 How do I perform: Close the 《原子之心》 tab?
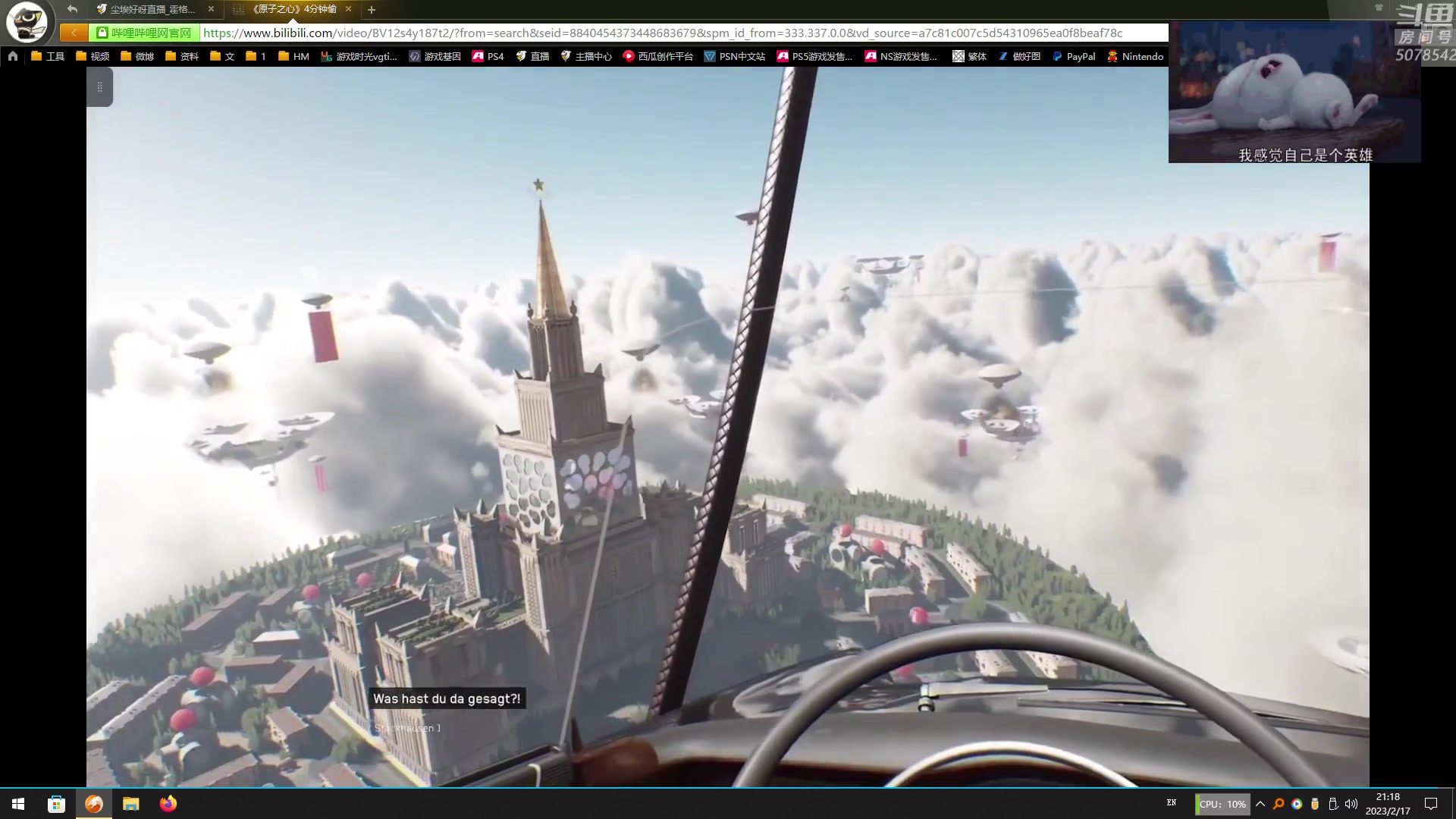[x=348, y=9]
